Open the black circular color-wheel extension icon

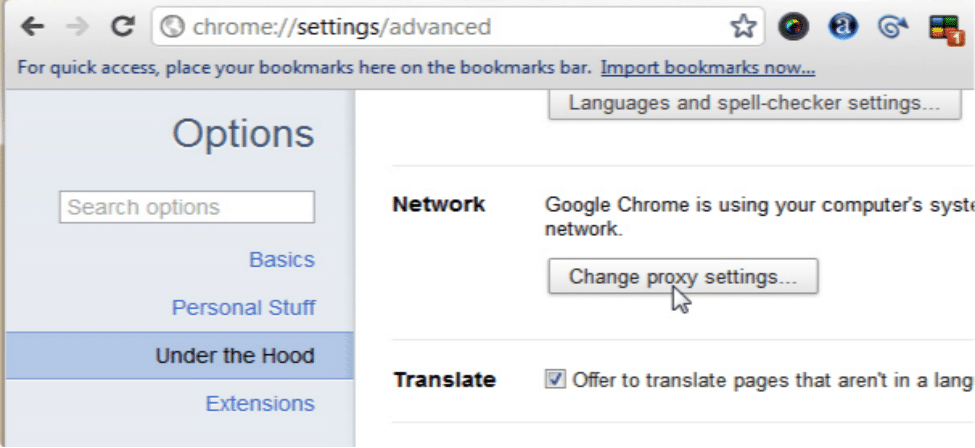pyautogui.click(x=793, y=27)
